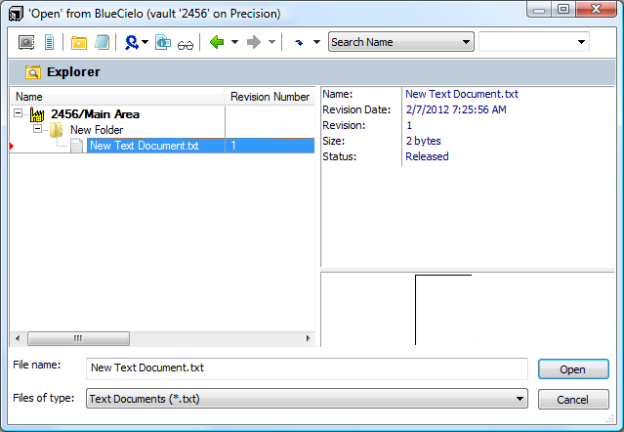Click the horizontal scrollbar thumb
Image resolution: width=624 pixels, height=432 pixels.
pyautogui.click(x=78, y=339)
